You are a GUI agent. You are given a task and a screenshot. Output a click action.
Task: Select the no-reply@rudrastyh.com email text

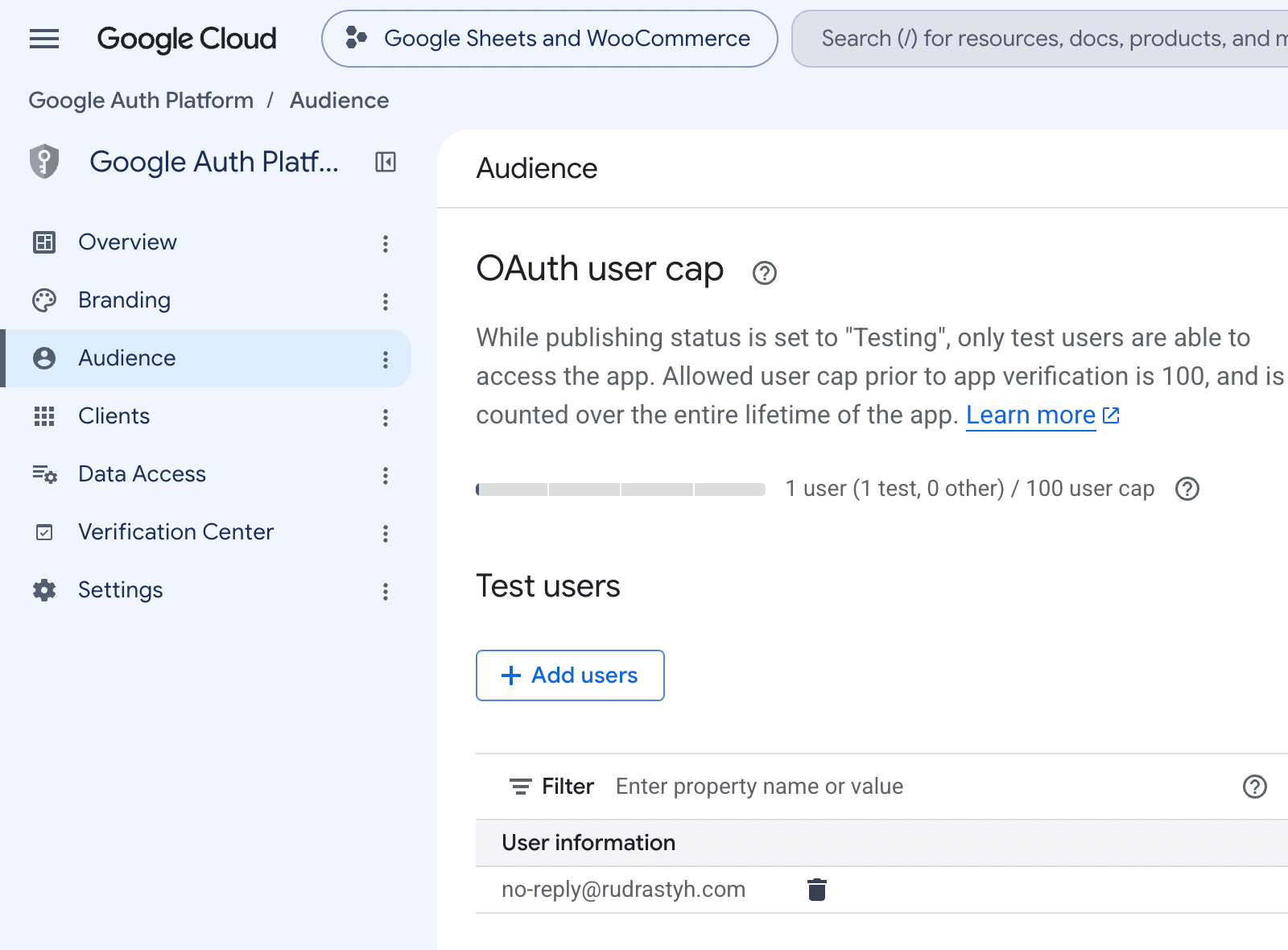coord(623,890)
